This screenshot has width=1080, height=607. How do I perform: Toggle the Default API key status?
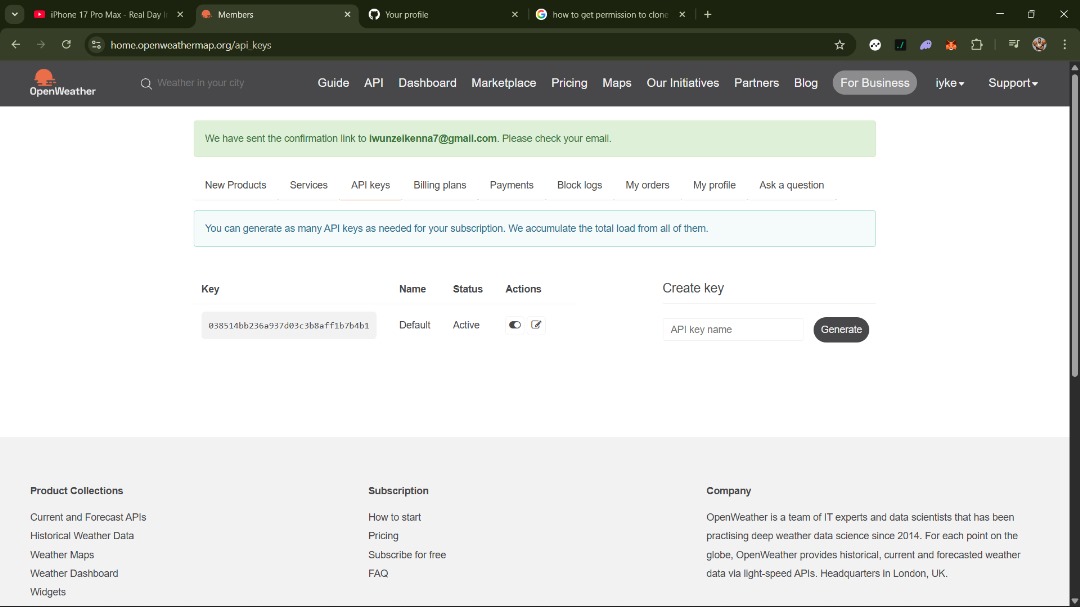tap(515, 325)
